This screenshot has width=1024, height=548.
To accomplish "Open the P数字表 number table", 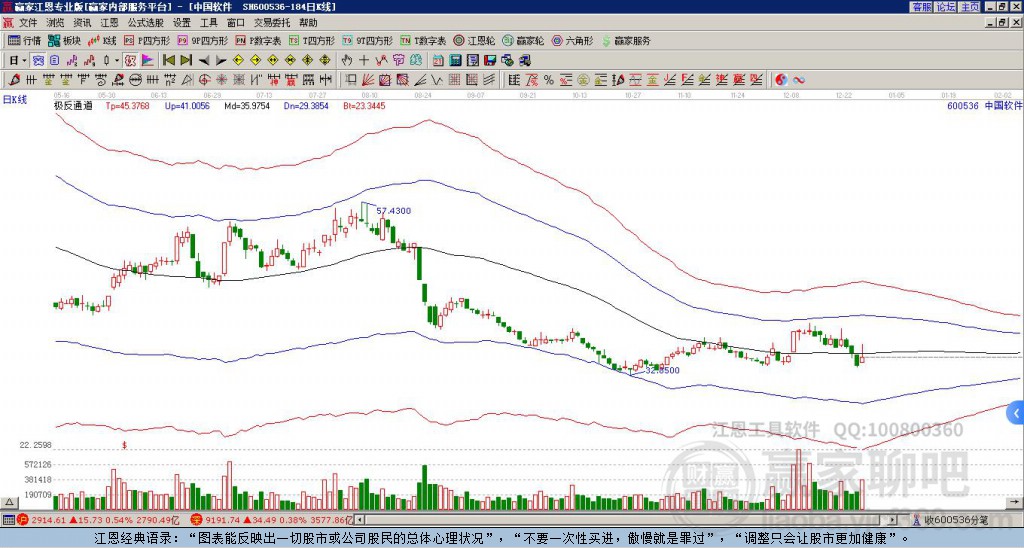I will pyautogui.click(x=258, y=40).
